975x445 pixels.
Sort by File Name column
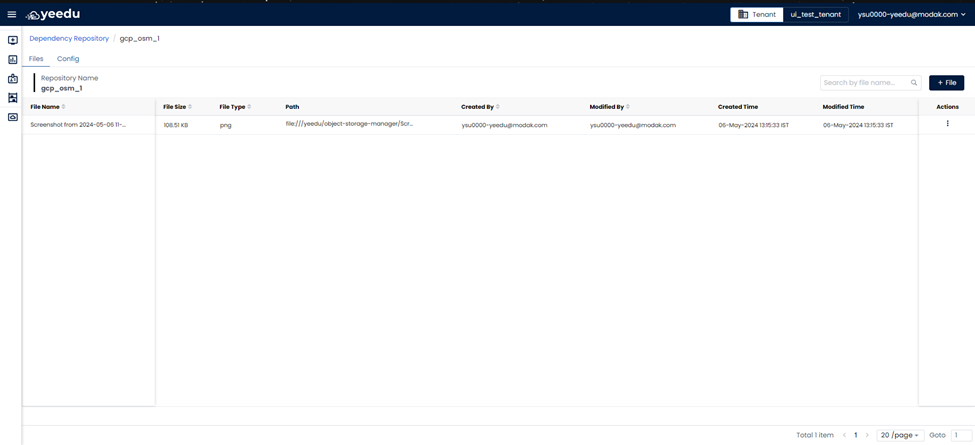tap(63, 107)
